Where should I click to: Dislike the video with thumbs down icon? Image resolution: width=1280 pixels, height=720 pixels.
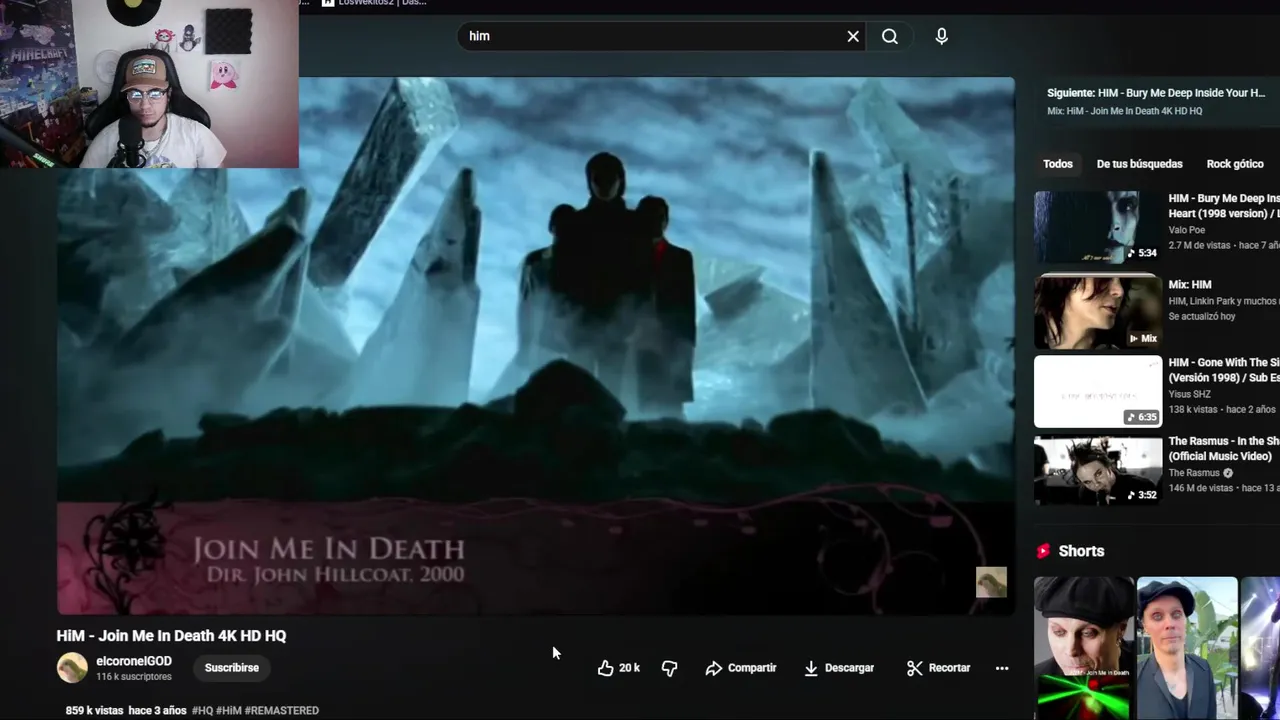coord(669,668)
